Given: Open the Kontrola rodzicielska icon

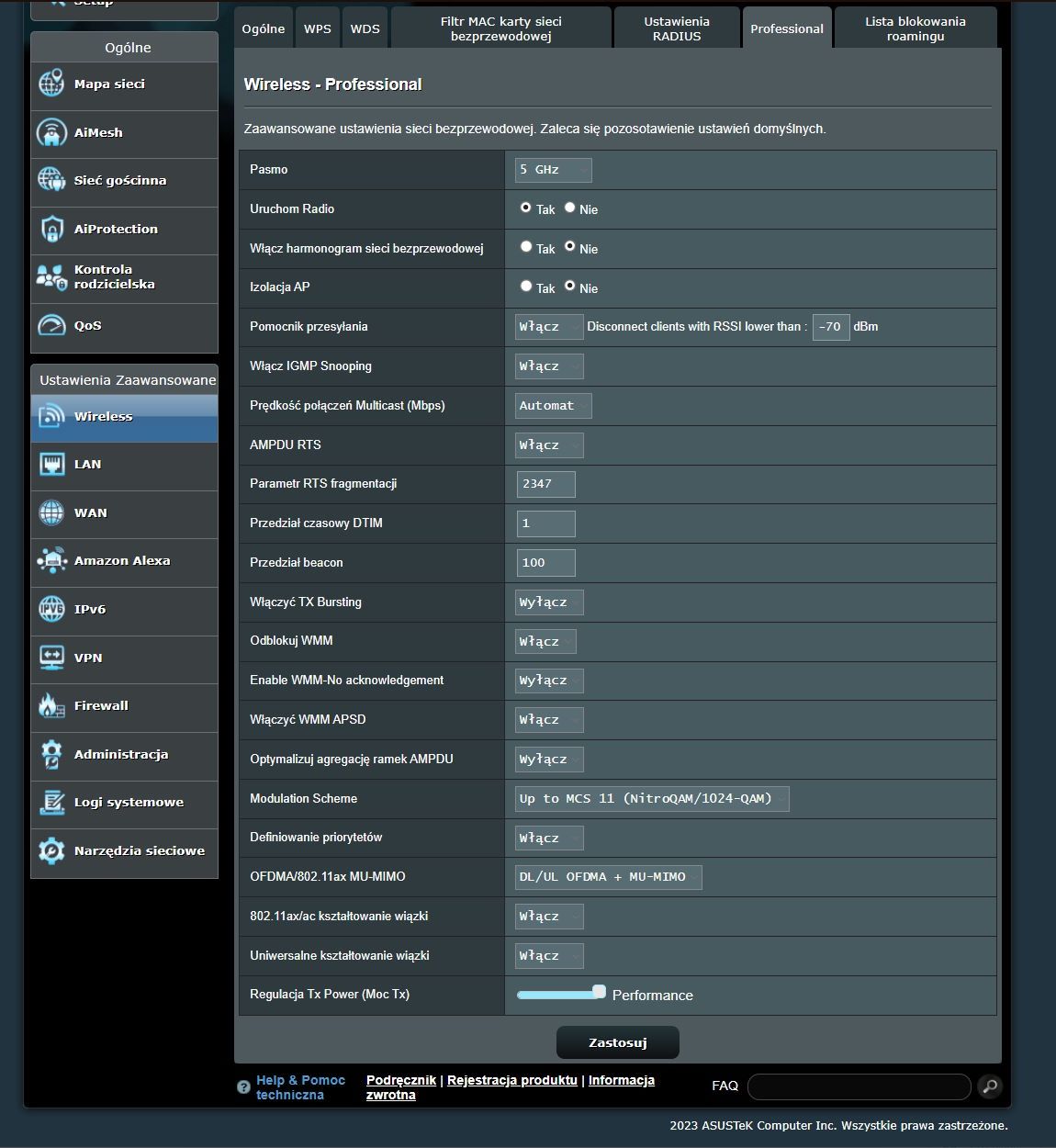Looking at the screenshot, I should click(51, 276).
